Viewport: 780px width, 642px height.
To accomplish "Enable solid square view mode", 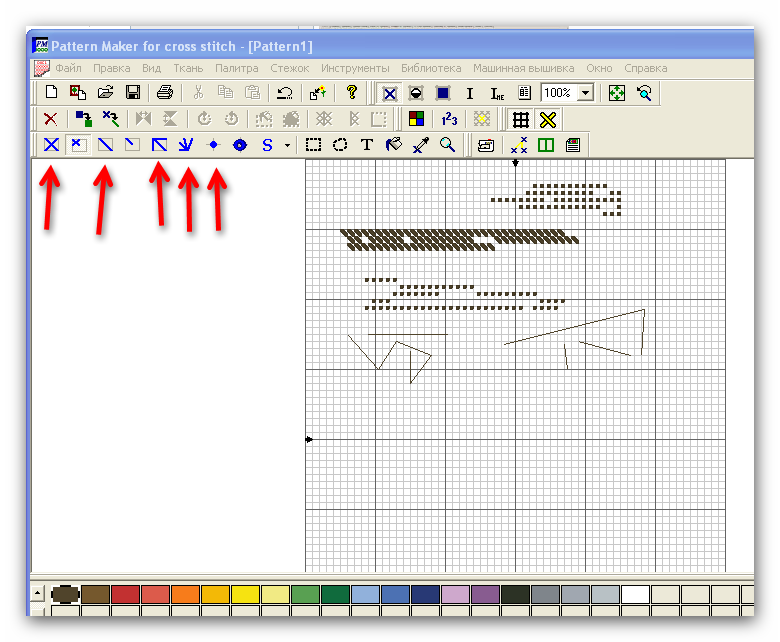I will [443, 93].
